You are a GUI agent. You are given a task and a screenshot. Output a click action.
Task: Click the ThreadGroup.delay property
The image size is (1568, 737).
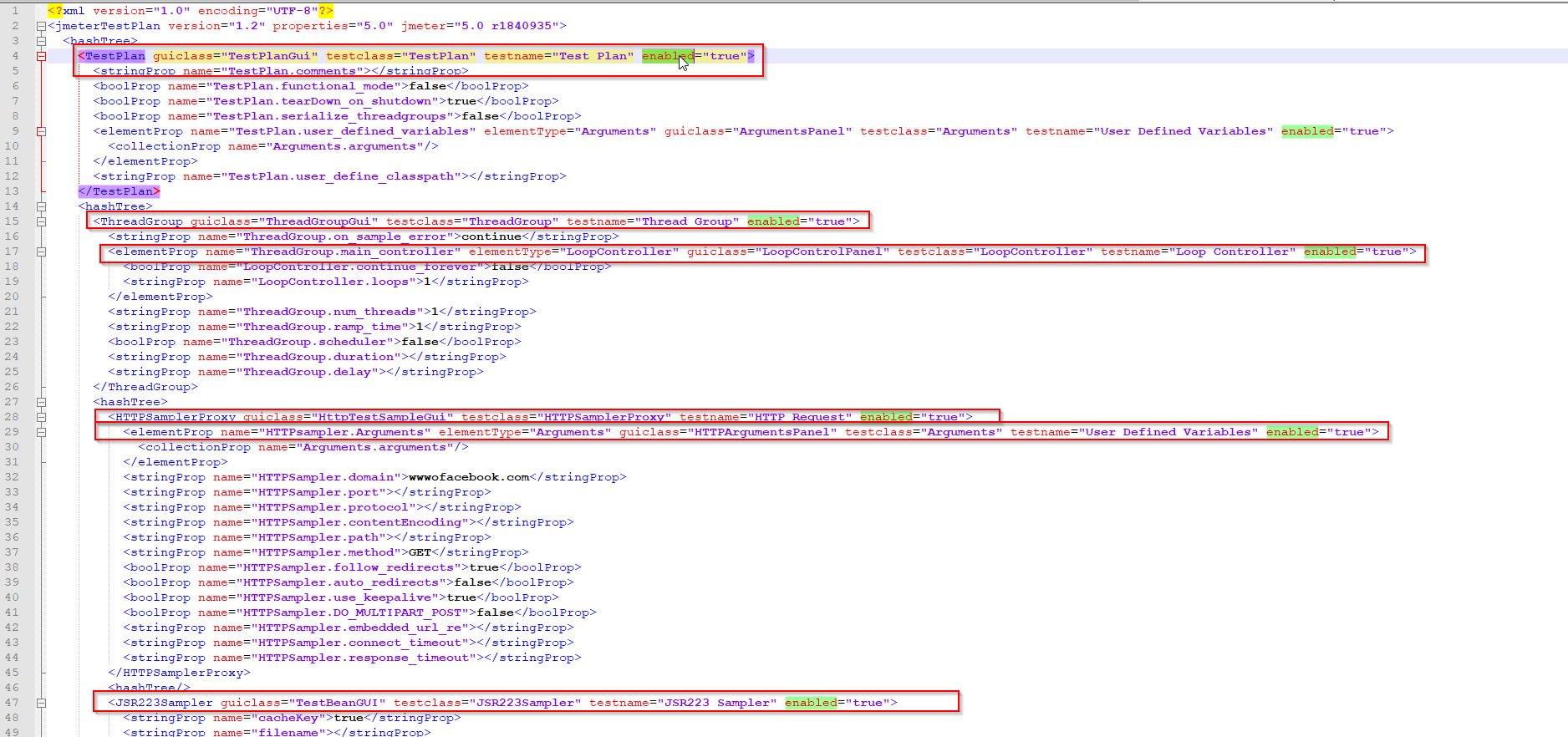click(295, 372)
